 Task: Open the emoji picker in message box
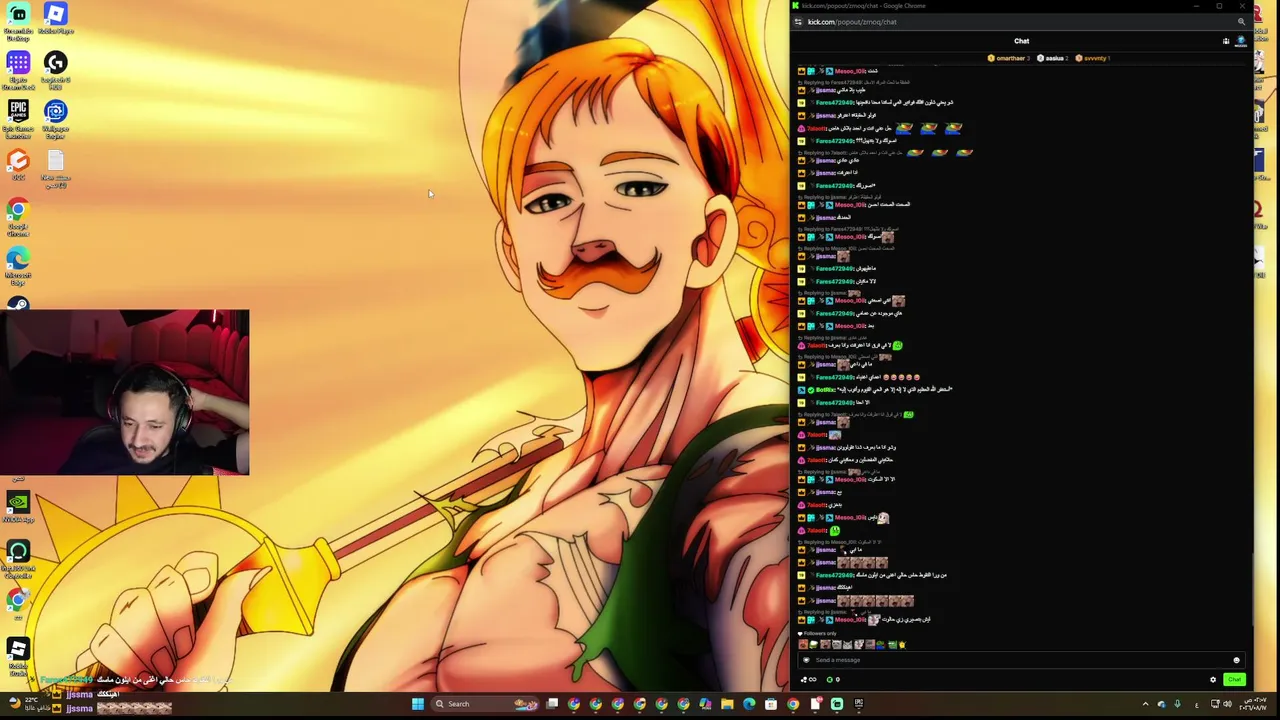coord(1236,660)
